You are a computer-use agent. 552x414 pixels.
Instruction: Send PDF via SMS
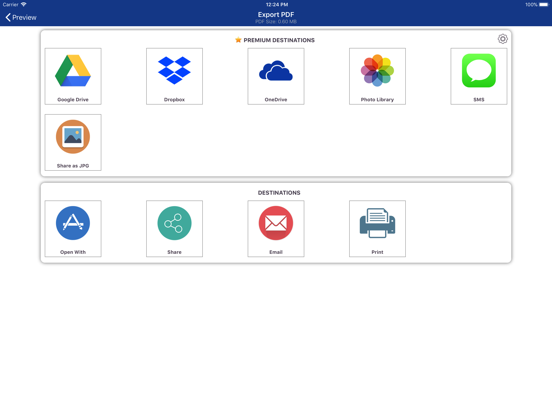pos(479,76)
